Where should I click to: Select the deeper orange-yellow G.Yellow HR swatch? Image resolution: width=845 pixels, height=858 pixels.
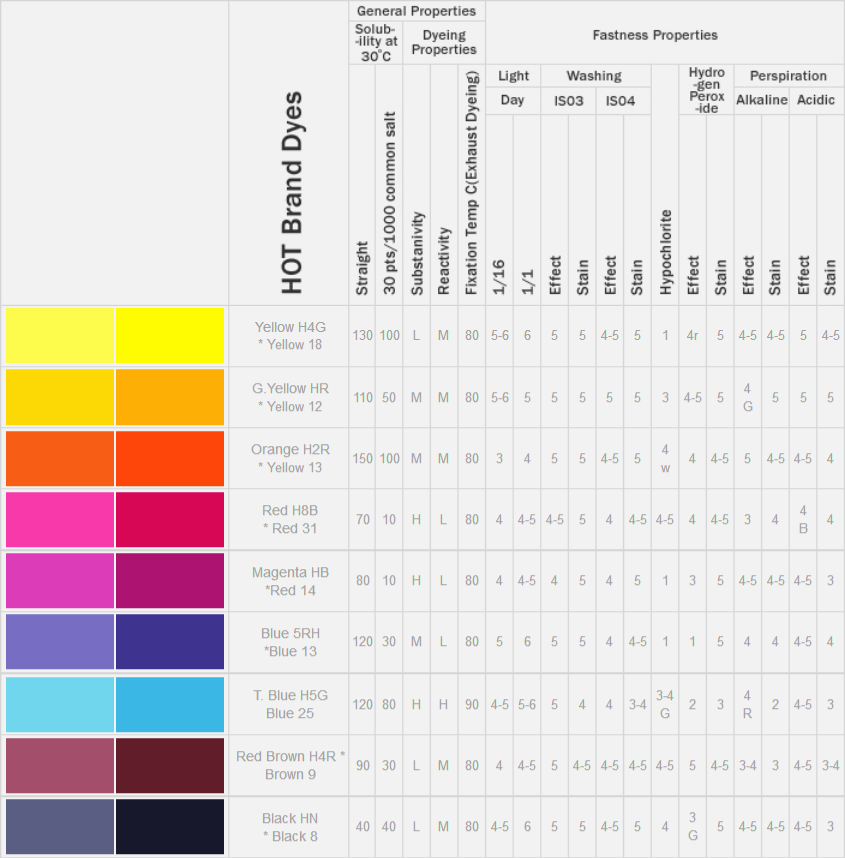(170, 397)
